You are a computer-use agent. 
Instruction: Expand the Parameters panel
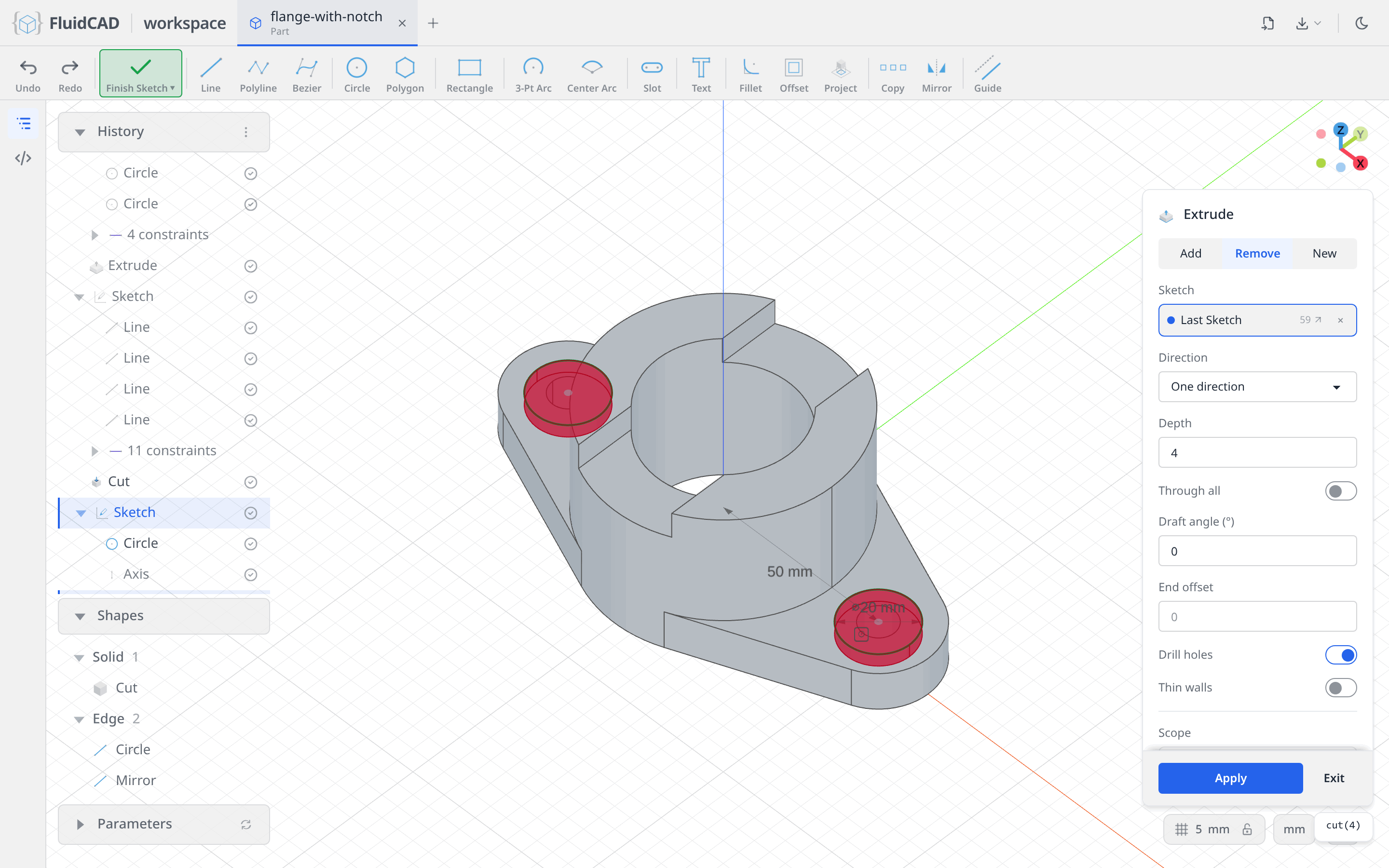[80, 825]
